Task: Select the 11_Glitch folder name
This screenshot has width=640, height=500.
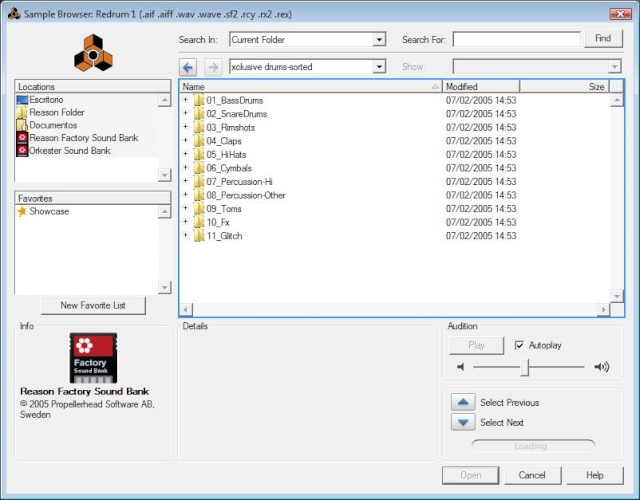Action: click(x=224, y=236)
